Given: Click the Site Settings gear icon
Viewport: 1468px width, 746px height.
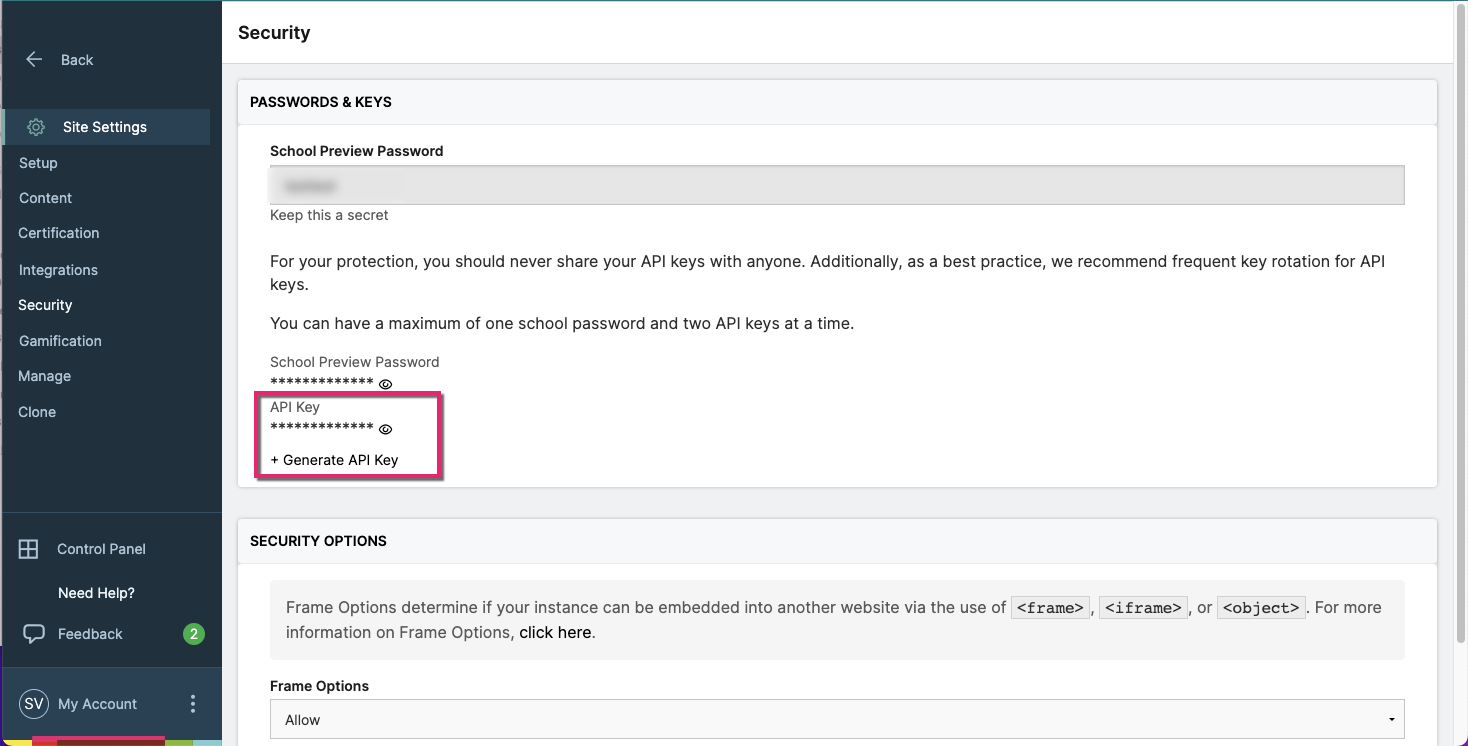Looking at the screenshot, I should click(36, 127).
